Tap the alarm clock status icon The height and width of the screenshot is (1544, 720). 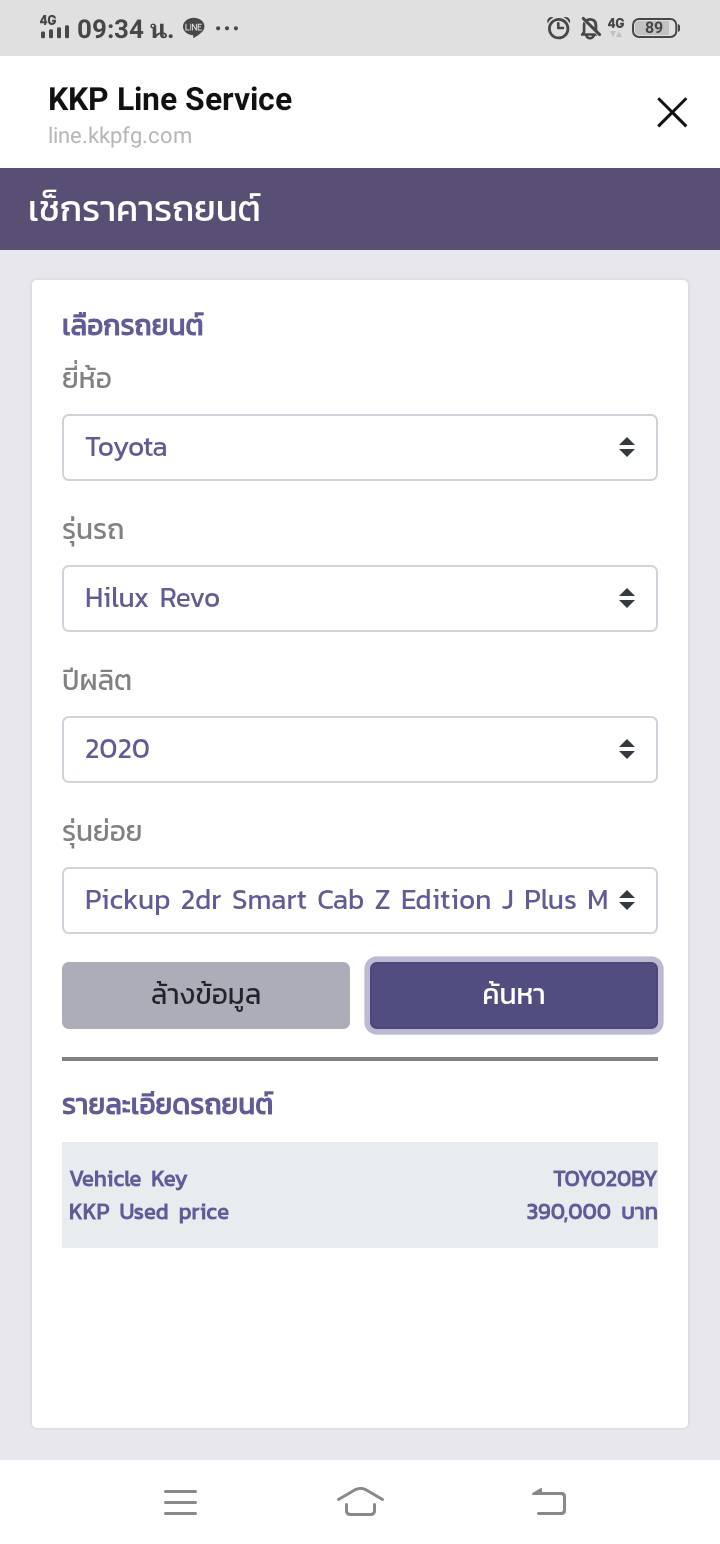click(x=558, y=28)
